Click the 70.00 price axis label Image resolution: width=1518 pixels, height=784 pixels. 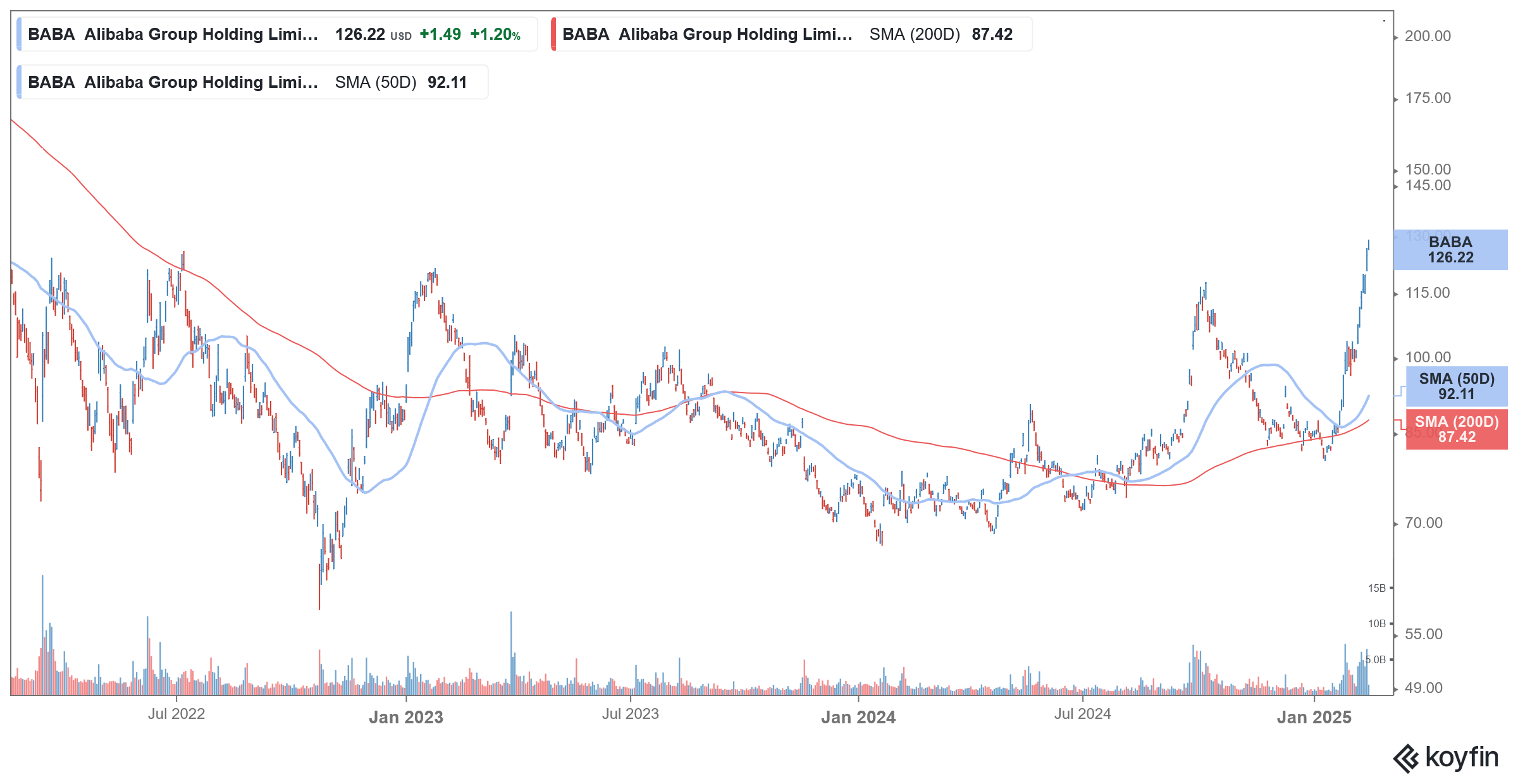(x=1424, y=523)
